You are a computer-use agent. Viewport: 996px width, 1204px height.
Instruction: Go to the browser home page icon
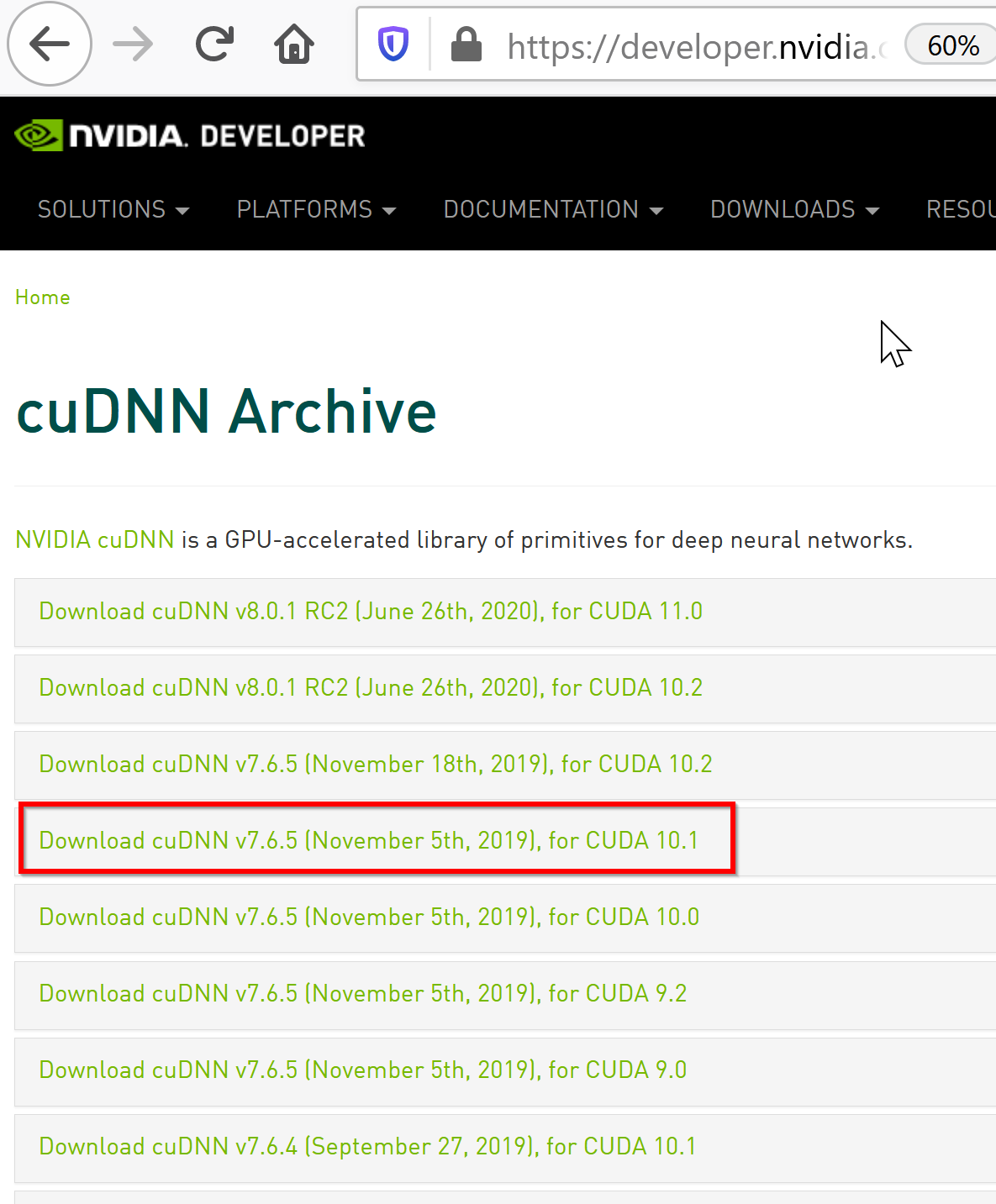pyautogui.click(x=294, y=44)
